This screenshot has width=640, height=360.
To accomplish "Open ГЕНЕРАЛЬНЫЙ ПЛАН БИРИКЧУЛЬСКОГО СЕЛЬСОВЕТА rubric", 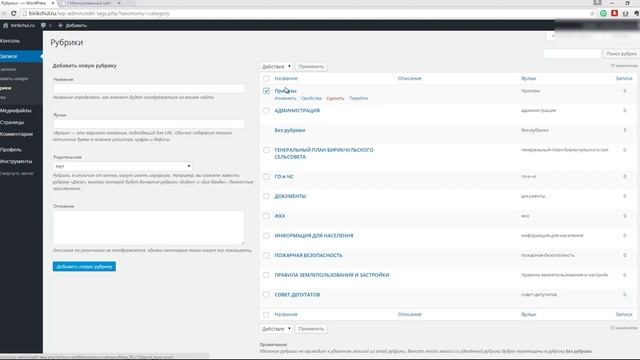I will (x=324, y=153).
